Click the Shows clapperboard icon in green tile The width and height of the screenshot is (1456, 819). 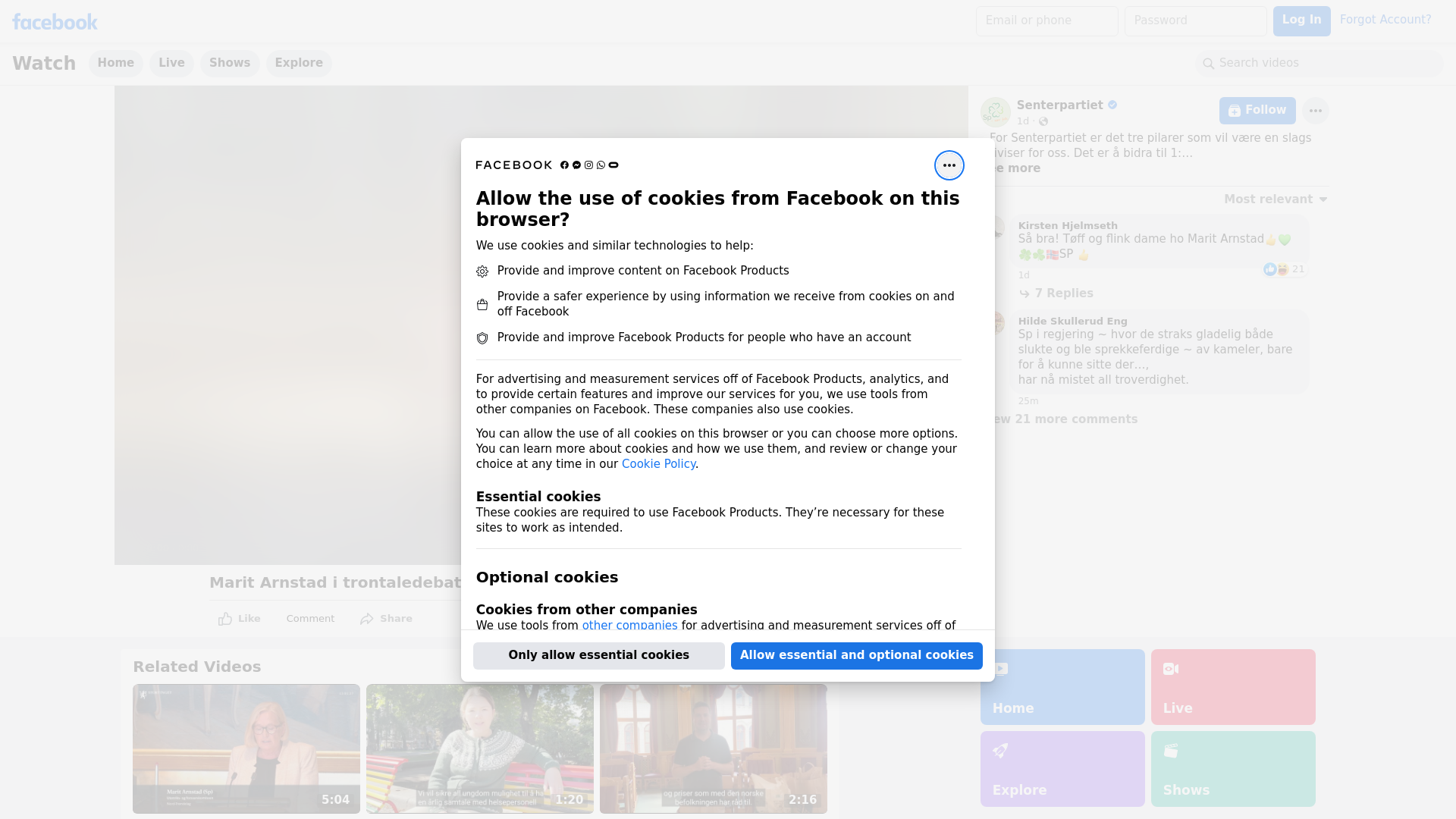1171,751
